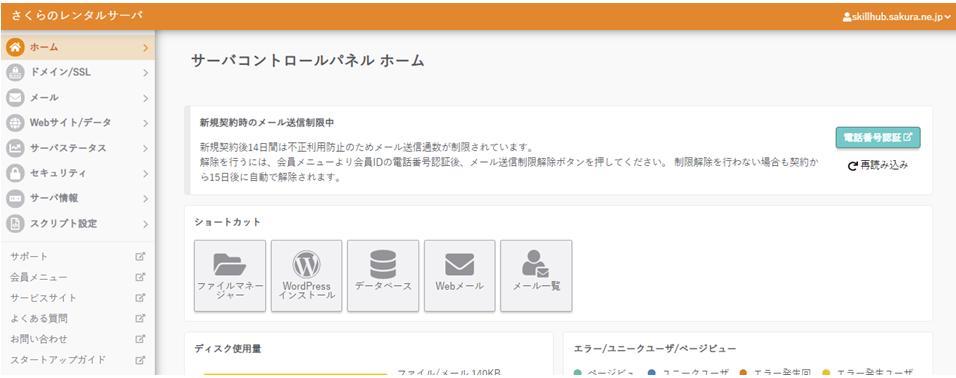
Task: Select サーバ情報 in the sidebar menu
Action: pos(77,198)
